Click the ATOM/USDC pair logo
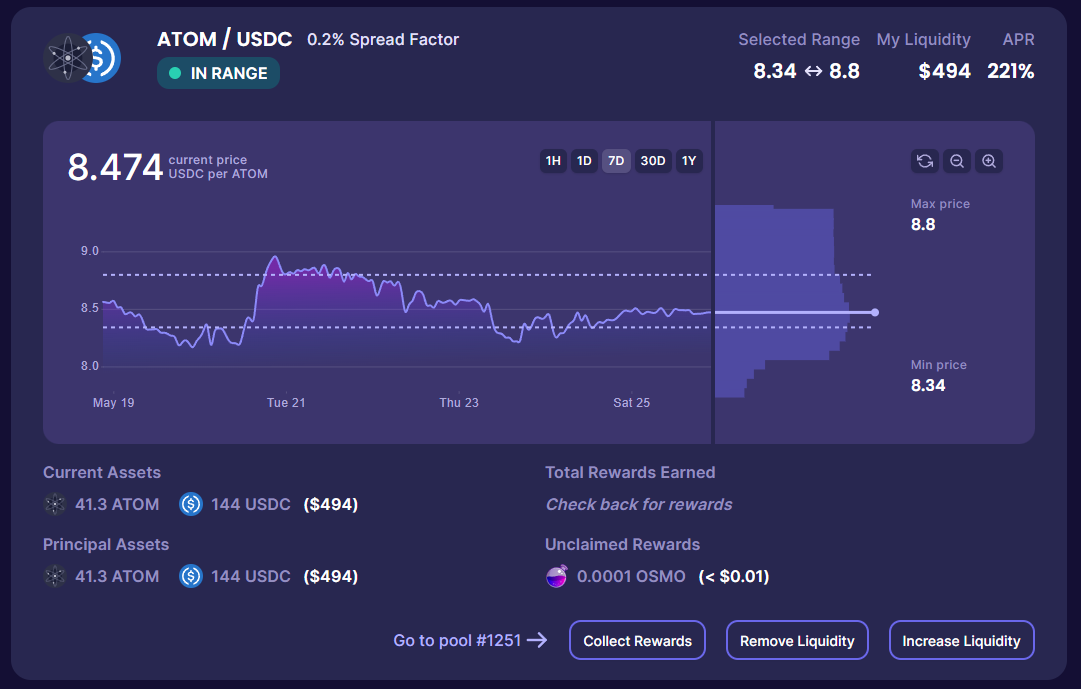This screenshot has height=689, width=1081. (x=83, y=58)
